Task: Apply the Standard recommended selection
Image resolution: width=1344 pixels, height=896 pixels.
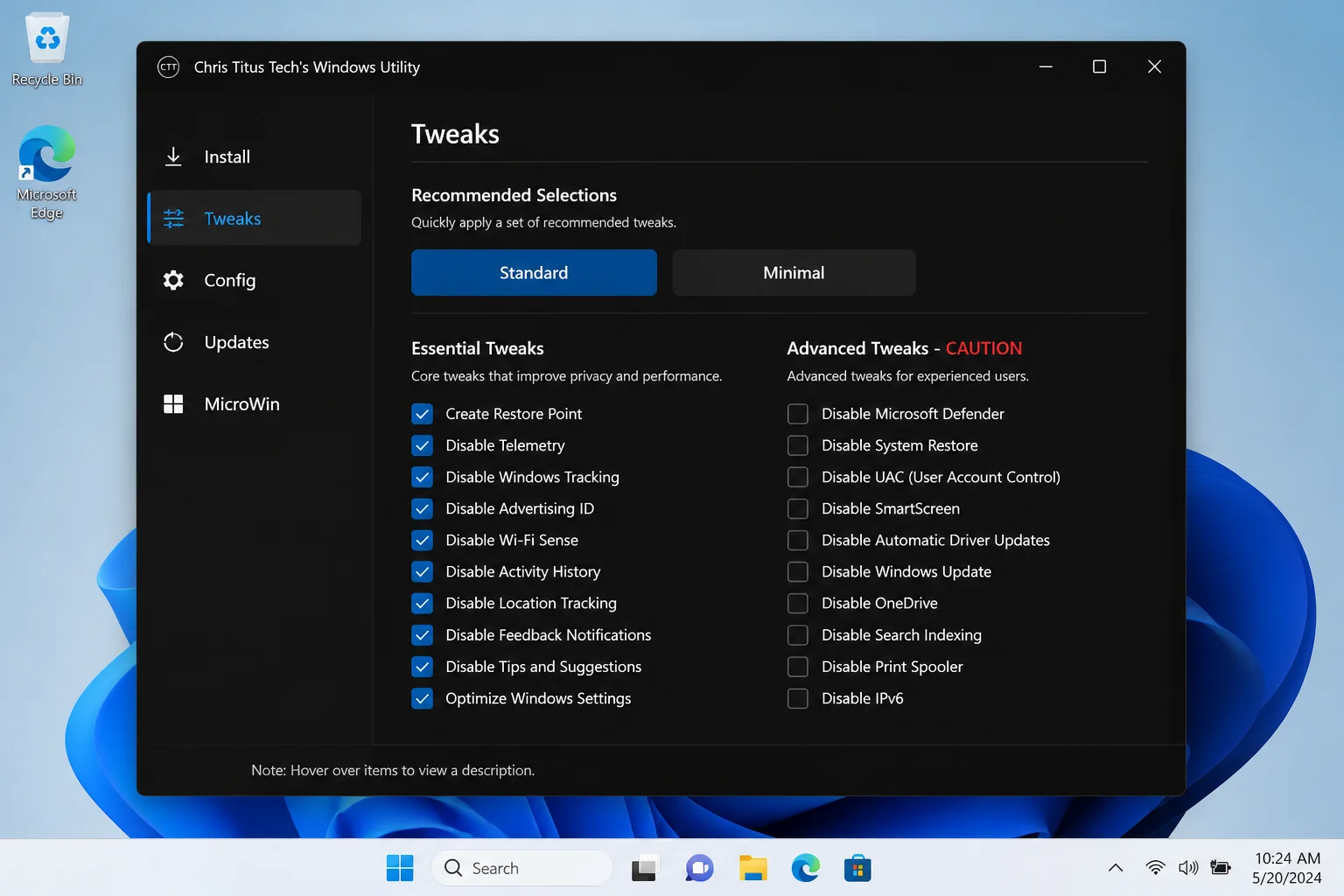Action: point(534,273)
